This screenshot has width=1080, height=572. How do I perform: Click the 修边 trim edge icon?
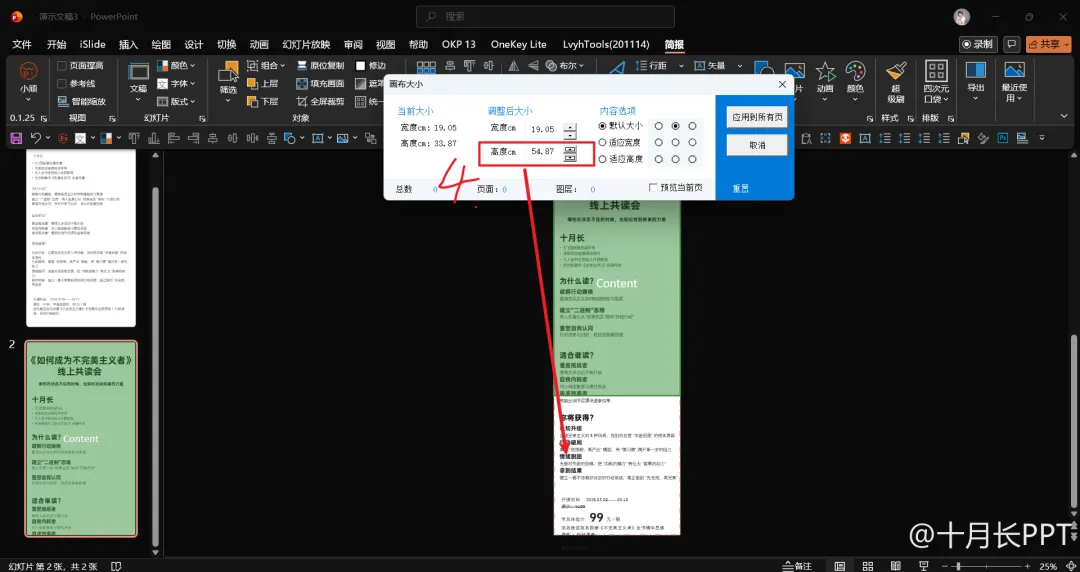(361, 65)
